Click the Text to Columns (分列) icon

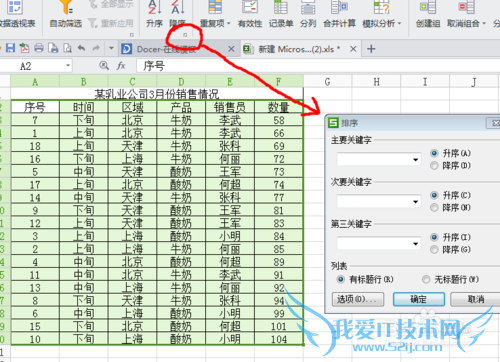[308, 7]
